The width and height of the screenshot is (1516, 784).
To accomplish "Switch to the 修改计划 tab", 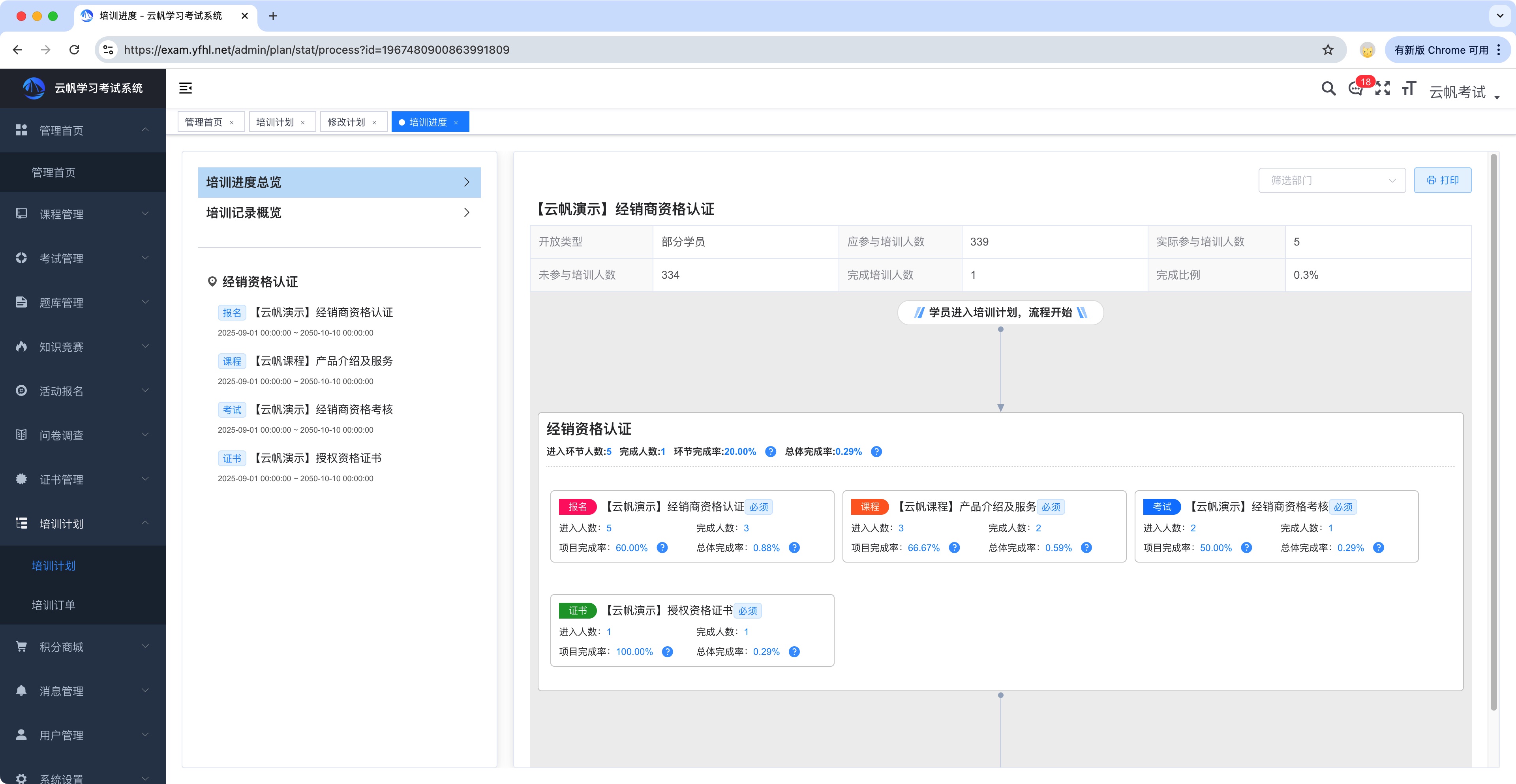I will tap(347, 122).
